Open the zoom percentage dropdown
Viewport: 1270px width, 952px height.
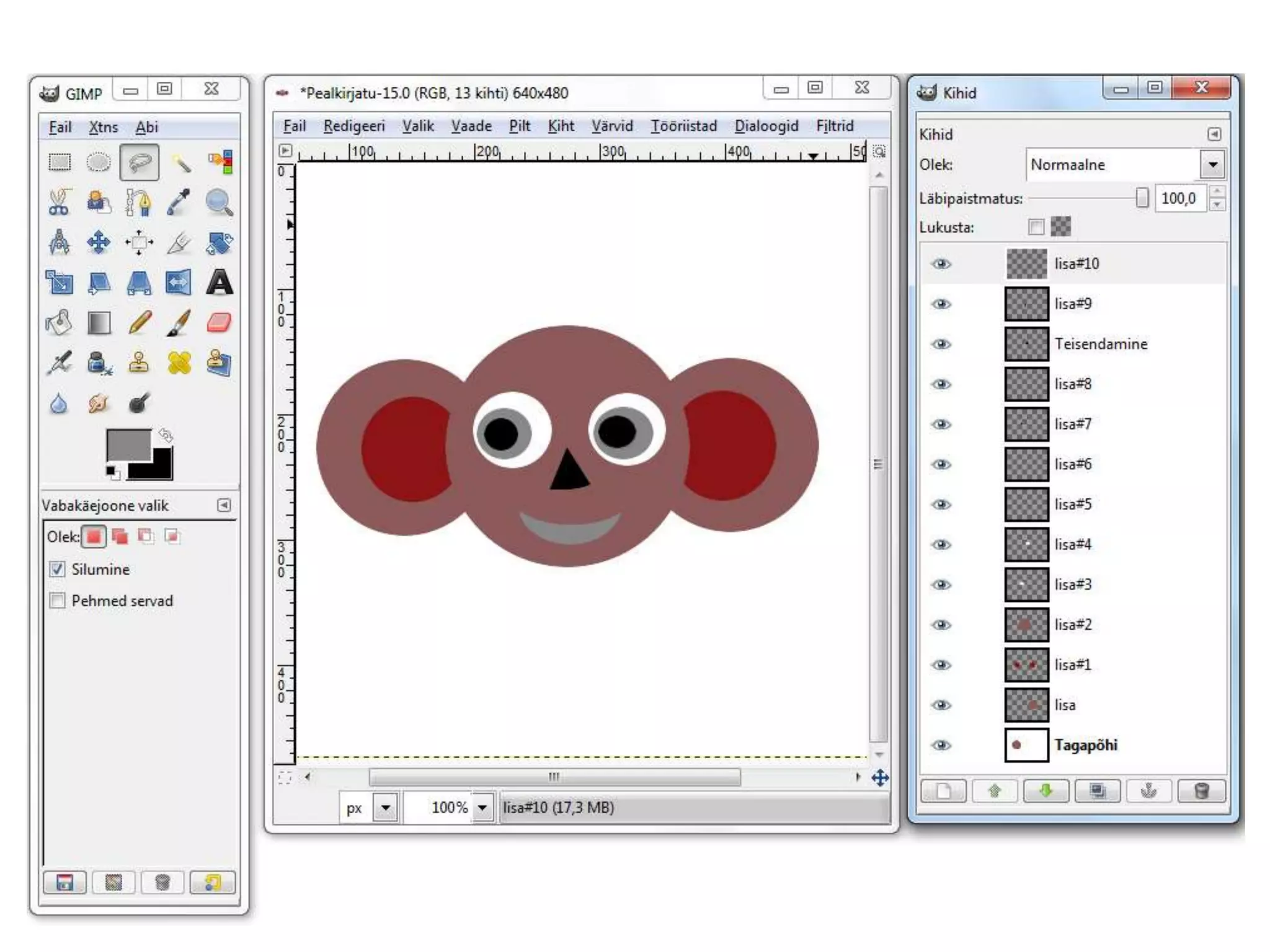click(482, 808)
